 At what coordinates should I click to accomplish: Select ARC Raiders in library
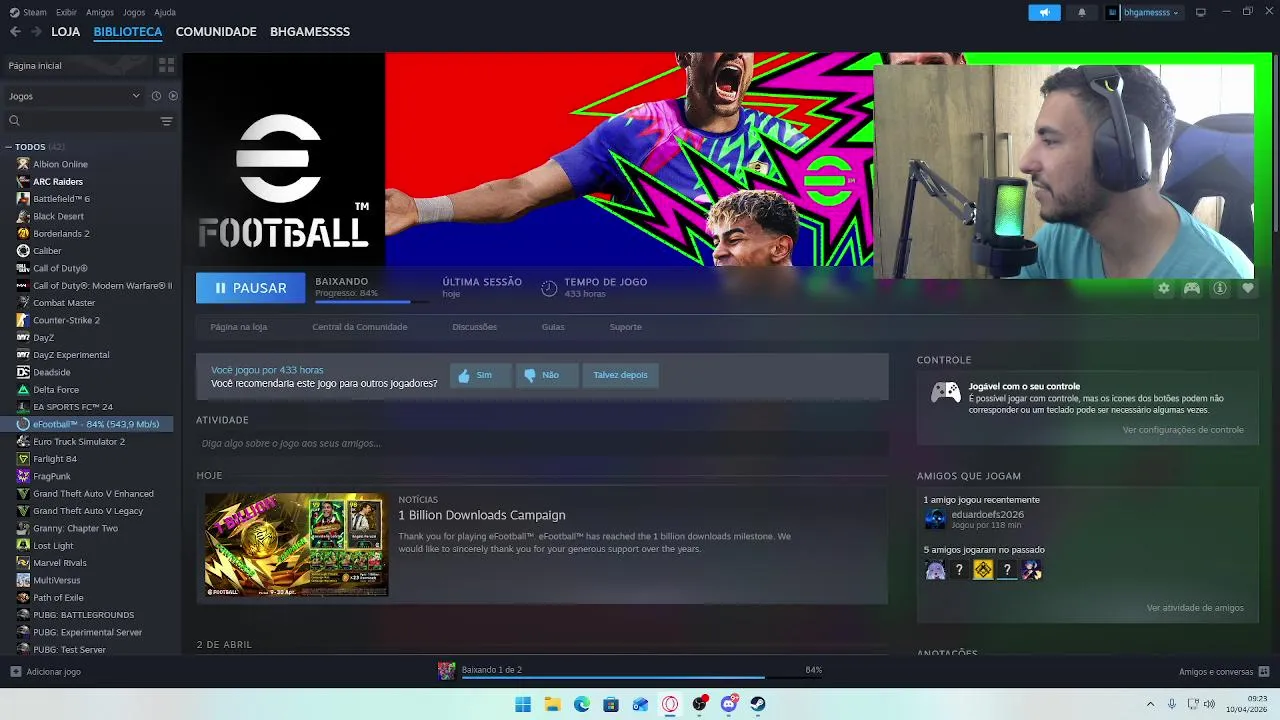coord(58,182)
